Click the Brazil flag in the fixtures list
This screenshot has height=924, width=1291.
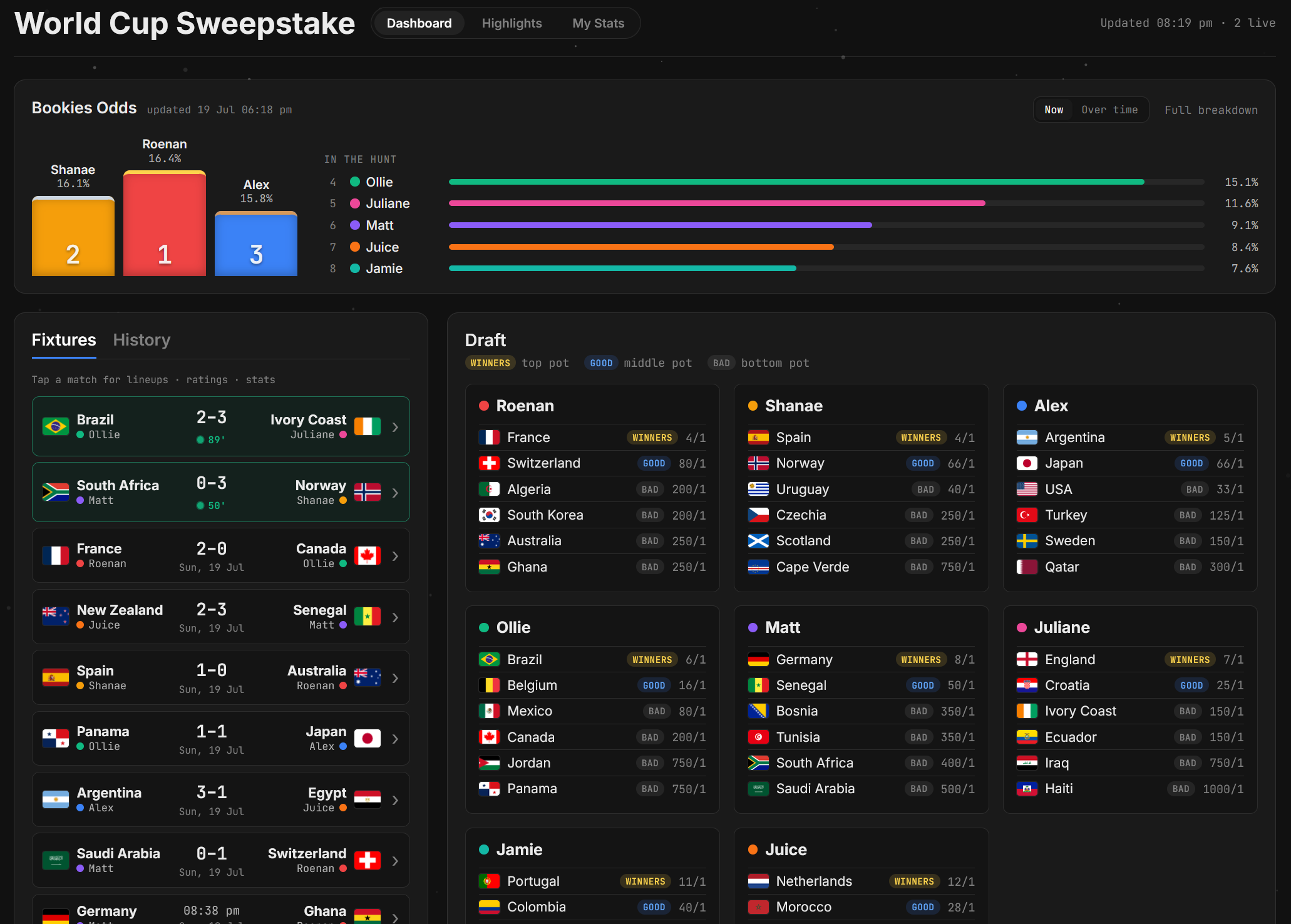tap(56, 426)
